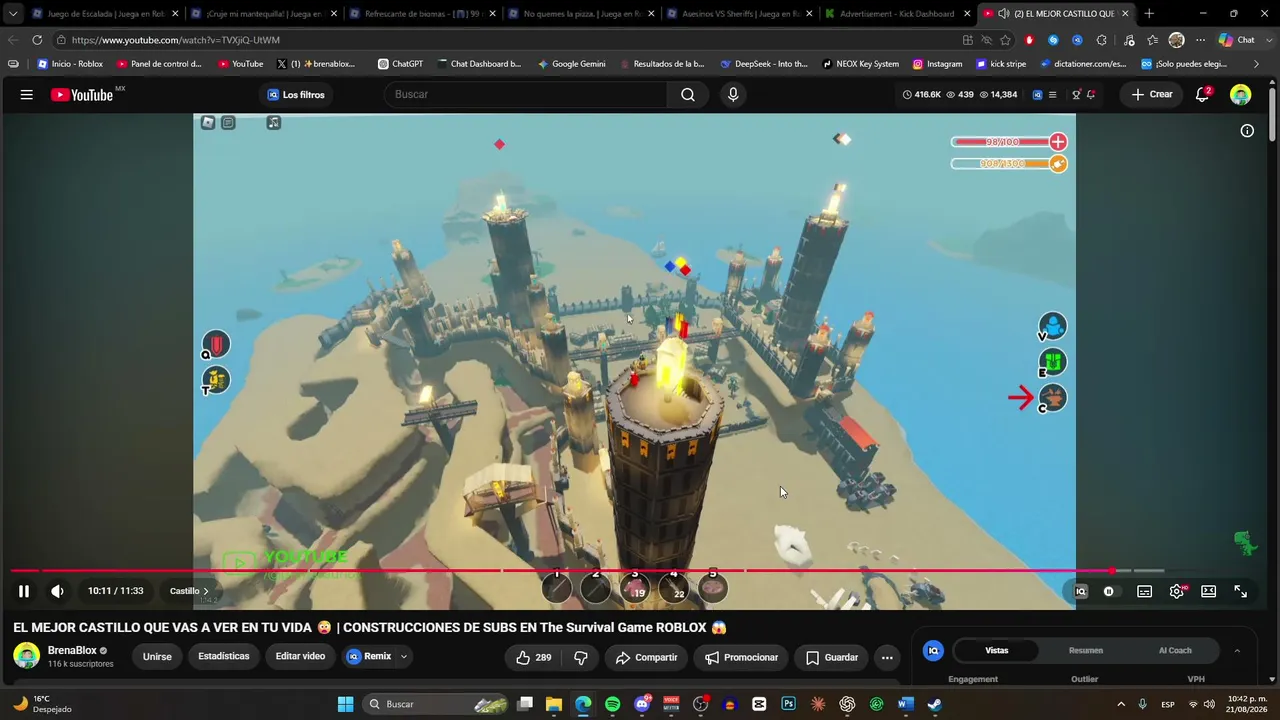Image resolution: width=1280 pixels, height=720 pixels.
Task: Click the Compartir share button
Action: 646,657
